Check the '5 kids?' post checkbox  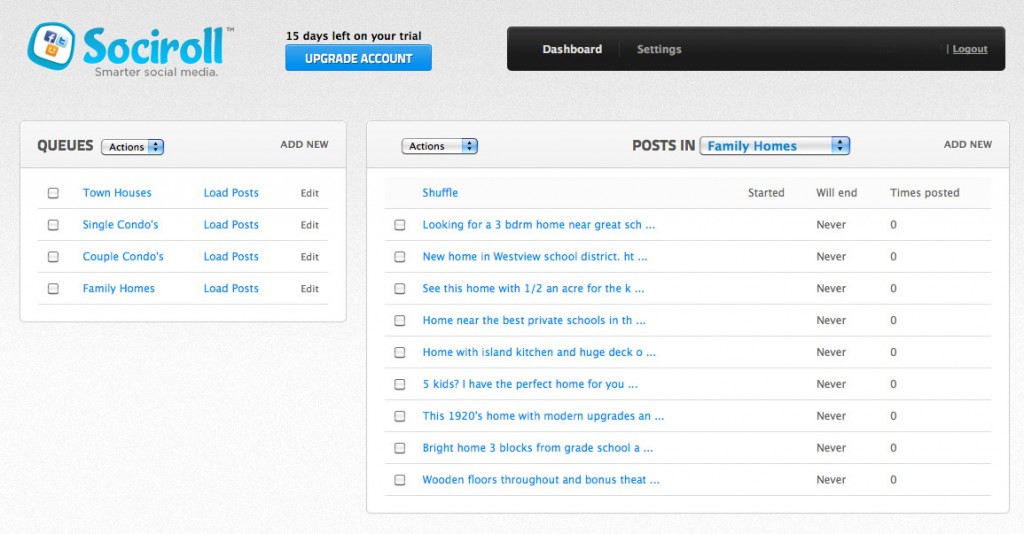[400, 385]
